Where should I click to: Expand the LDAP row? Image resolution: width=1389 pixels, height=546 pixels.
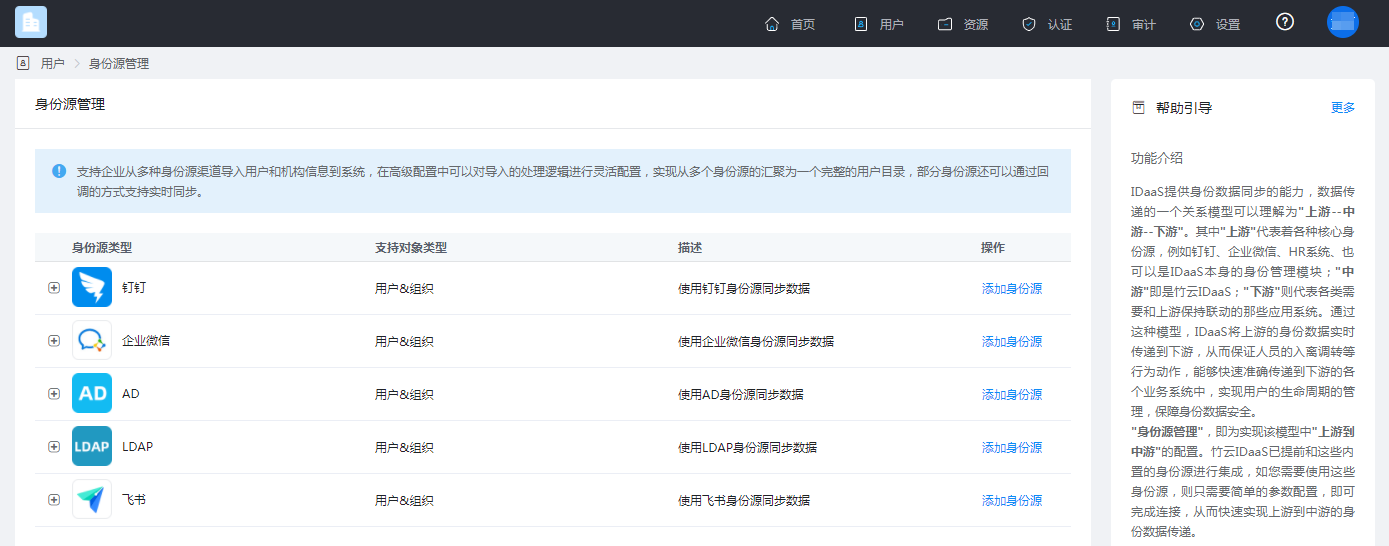pos(54,447)
